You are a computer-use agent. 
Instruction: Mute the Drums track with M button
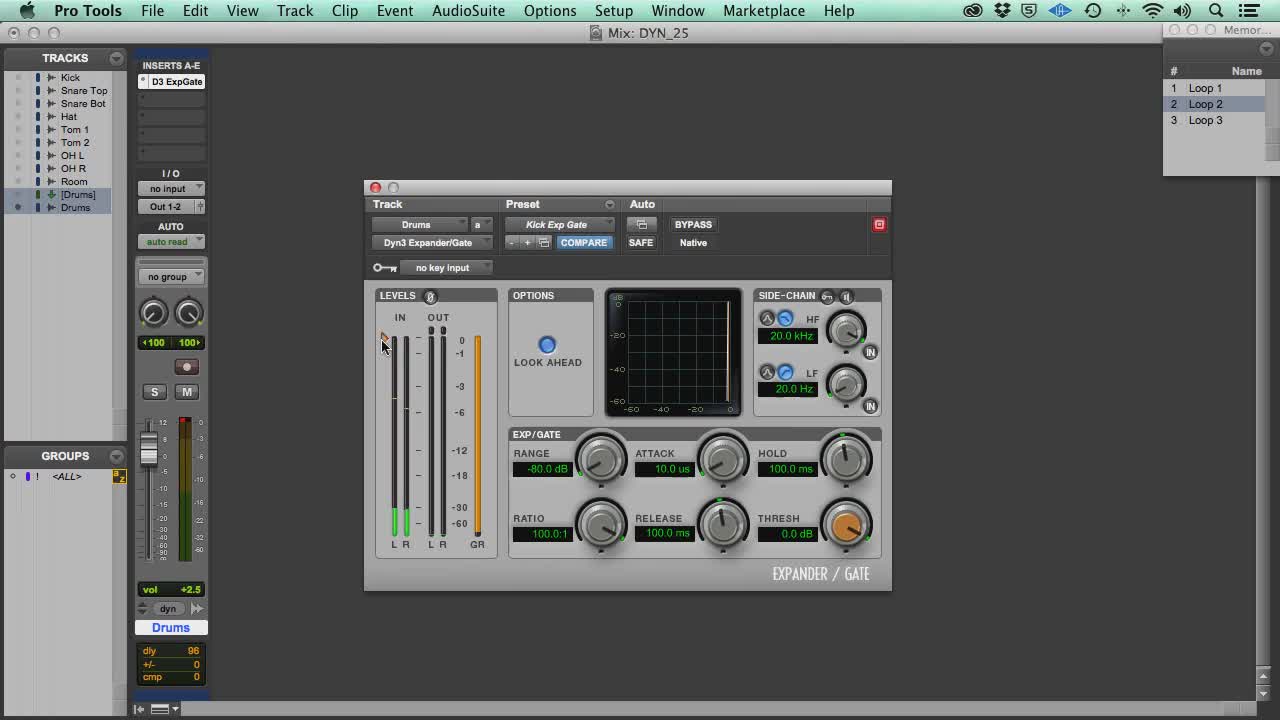pos(186,392)
